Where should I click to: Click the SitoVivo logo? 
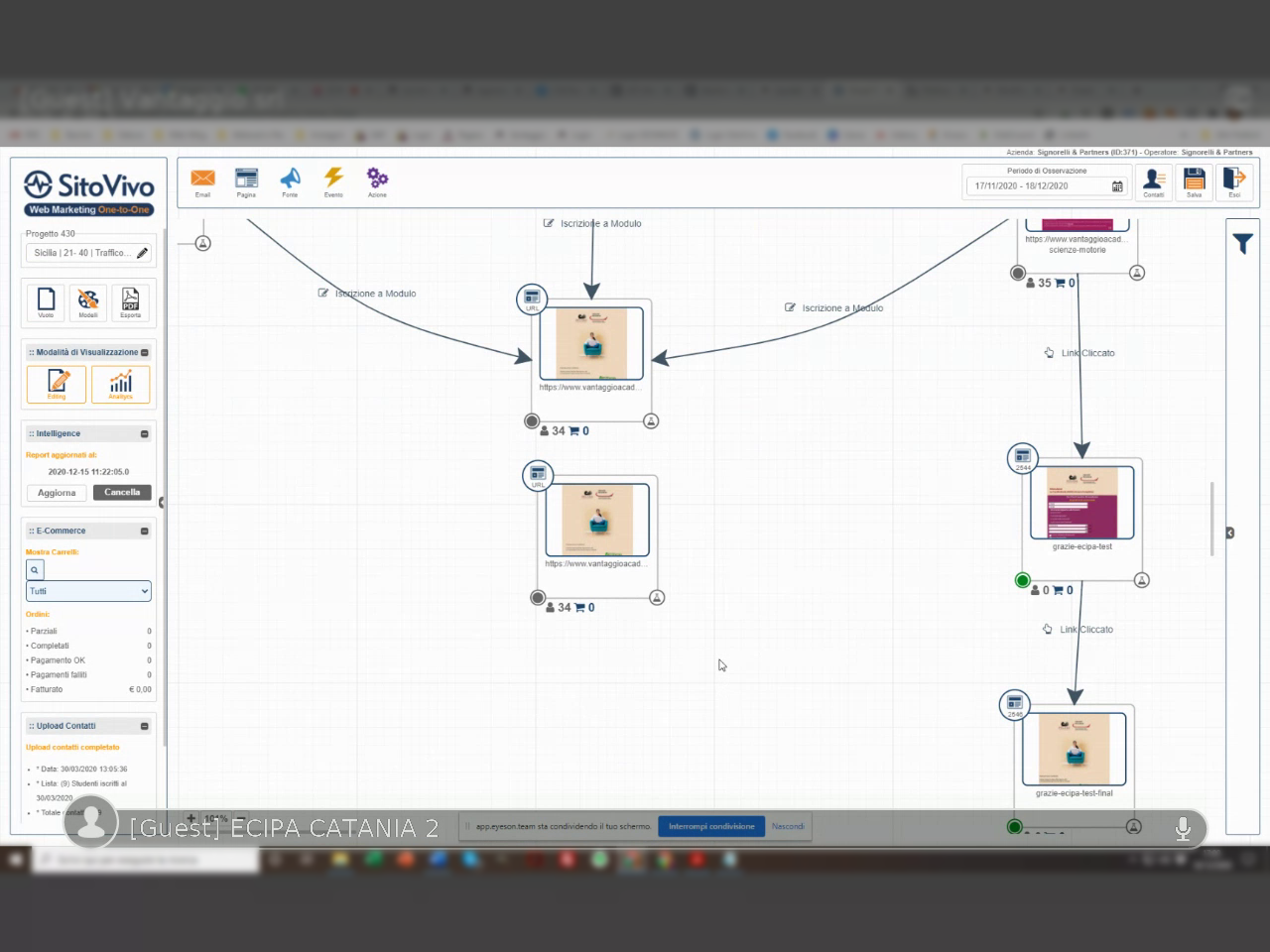[89, 191]
